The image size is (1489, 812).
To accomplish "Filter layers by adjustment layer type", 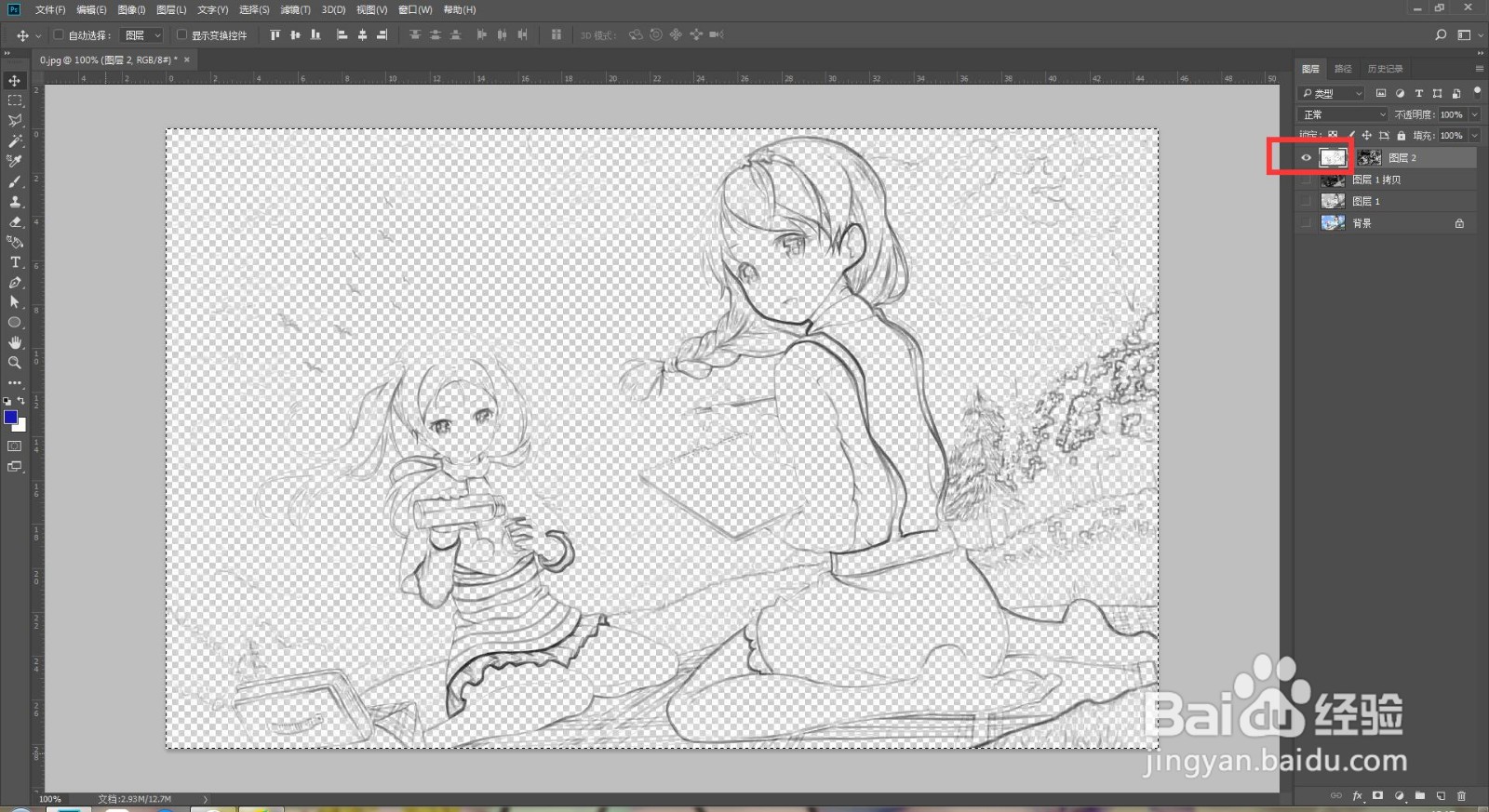I will click(x=1400, y=93).
